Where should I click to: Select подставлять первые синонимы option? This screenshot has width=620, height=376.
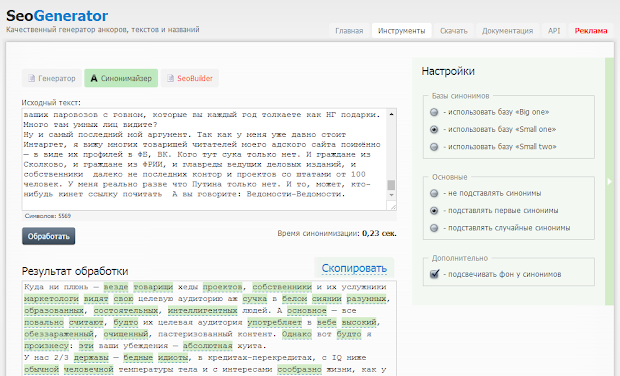tap(434, 211)
